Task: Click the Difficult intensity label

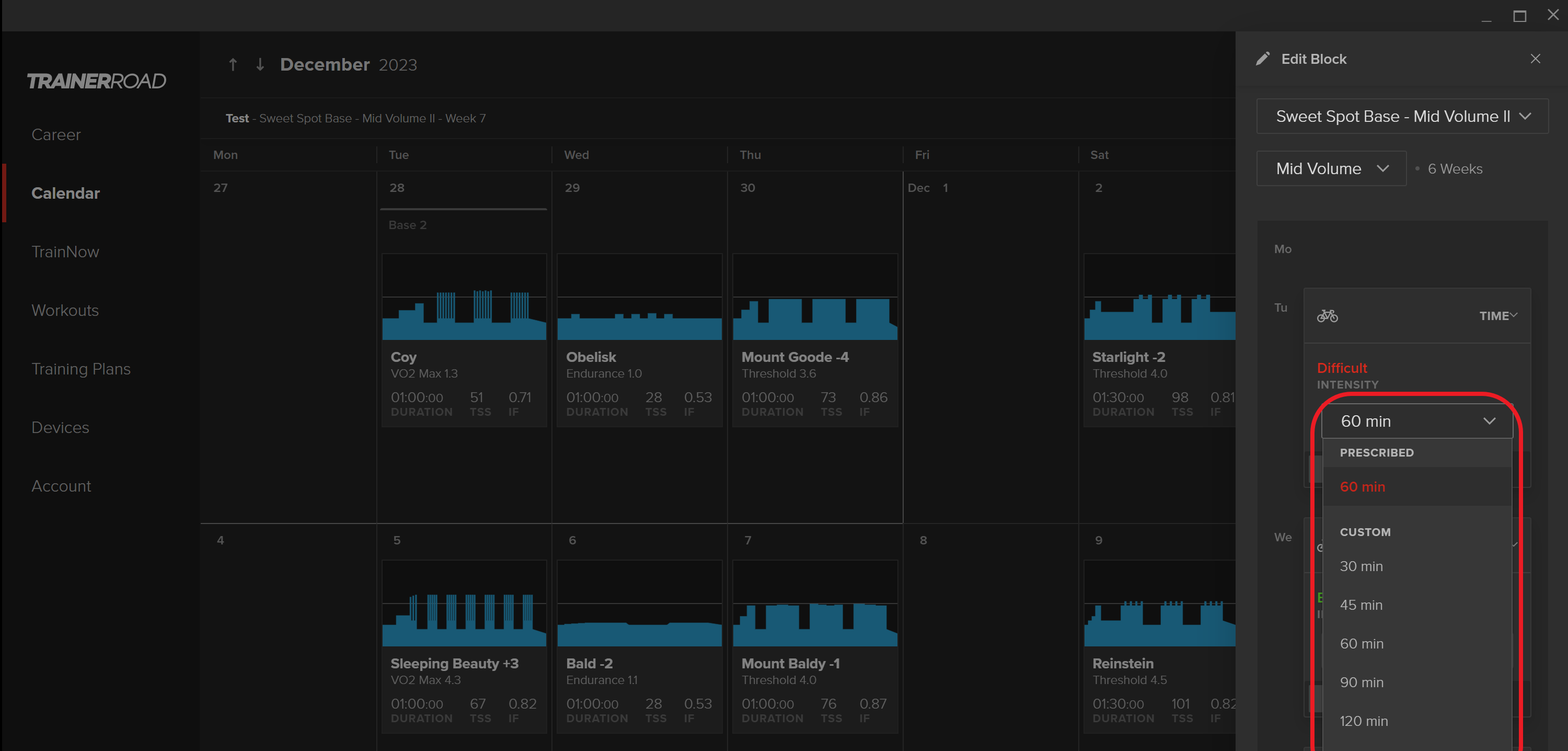Action: click(1342, 368)
